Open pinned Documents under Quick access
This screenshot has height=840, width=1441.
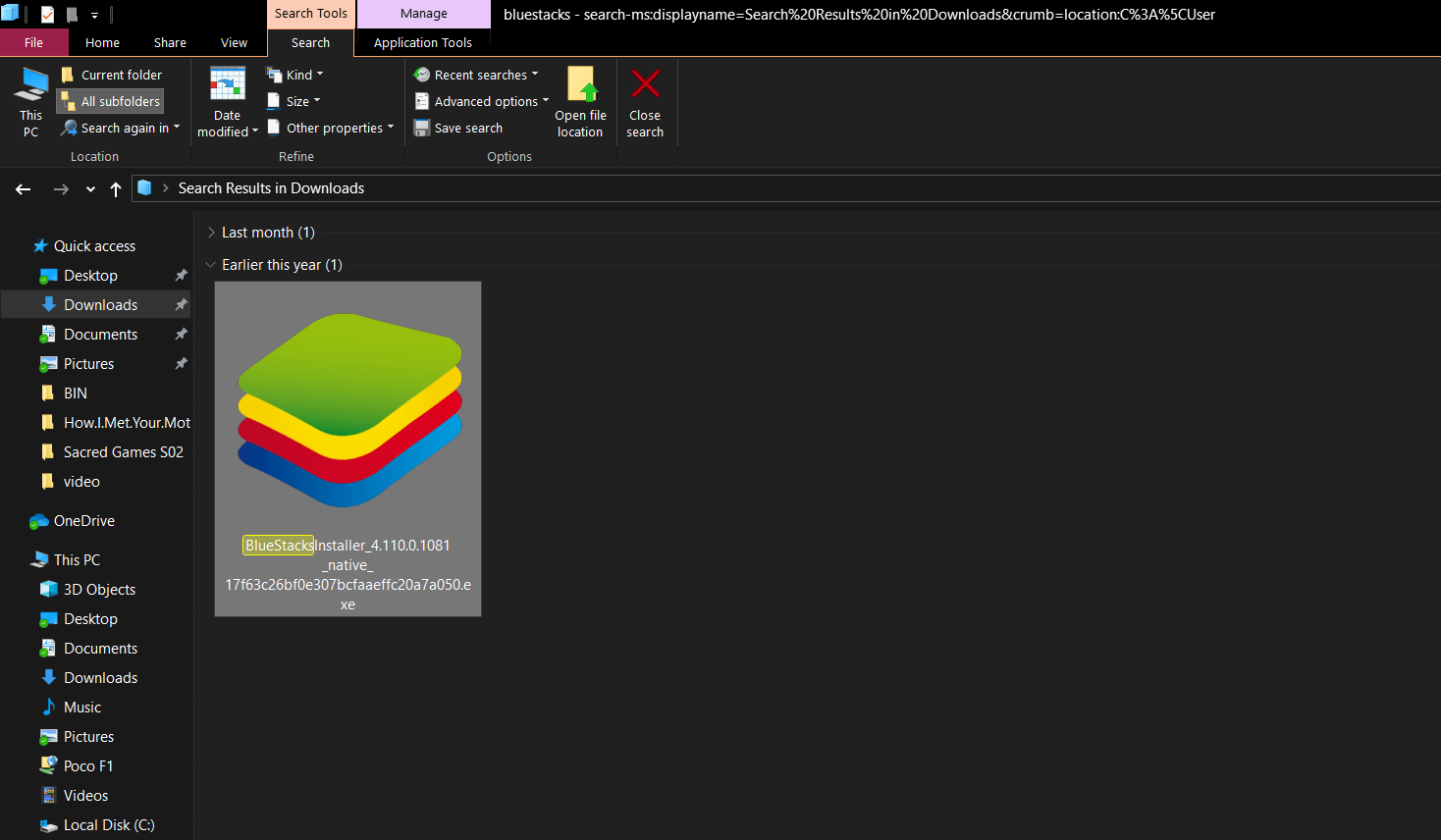point(100,335)
